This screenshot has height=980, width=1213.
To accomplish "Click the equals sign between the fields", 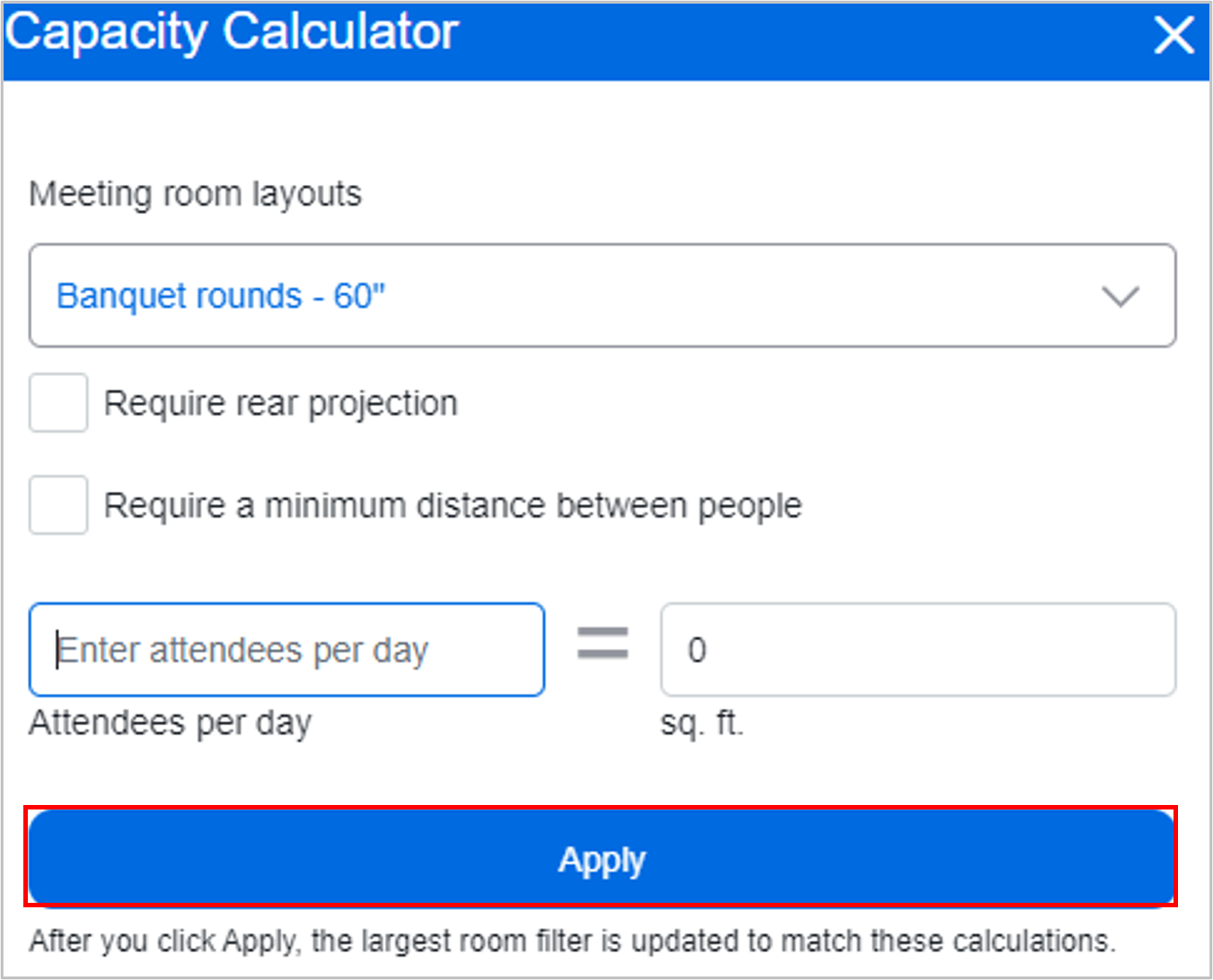I will click(602, 643).
